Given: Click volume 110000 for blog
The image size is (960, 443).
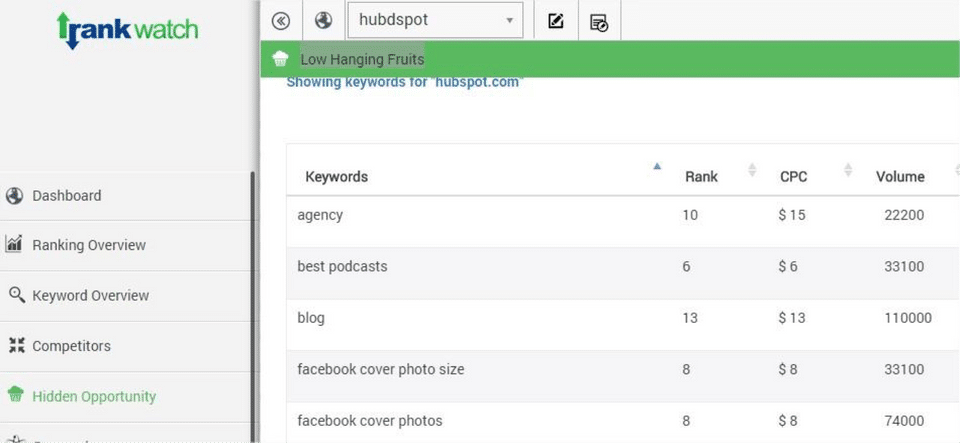Looking at the screenshot, I should (908, 318).
